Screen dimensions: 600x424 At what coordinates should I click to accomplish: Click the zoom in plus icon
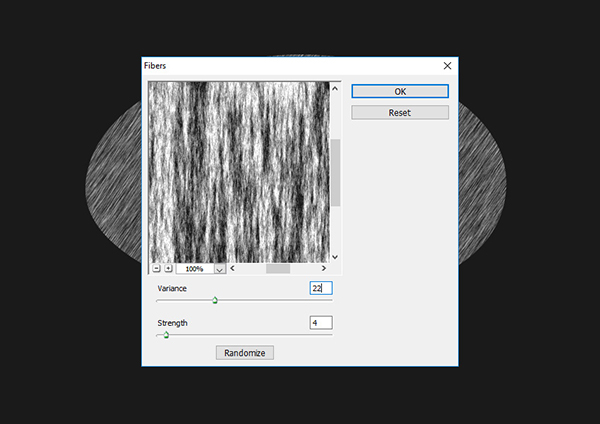[167, 269]
